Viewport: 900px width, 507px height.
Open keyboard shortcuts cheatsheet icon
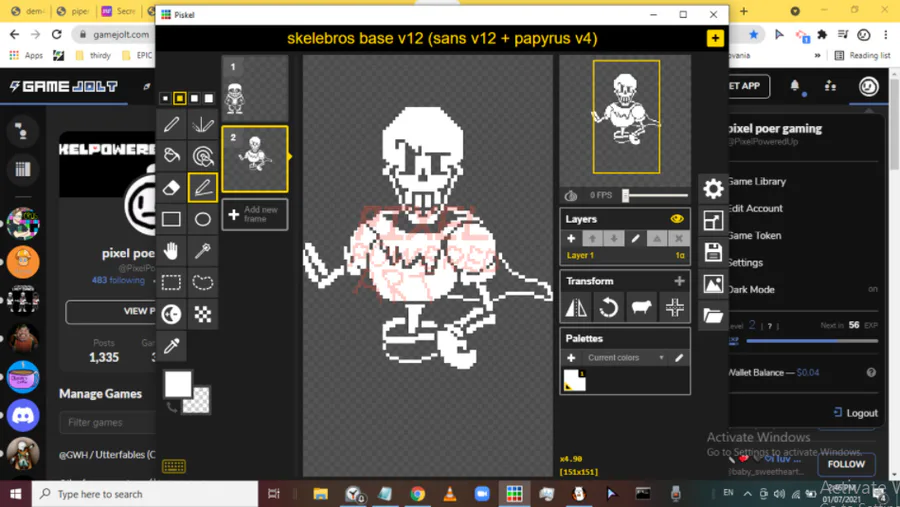click(x=174, y=466)
